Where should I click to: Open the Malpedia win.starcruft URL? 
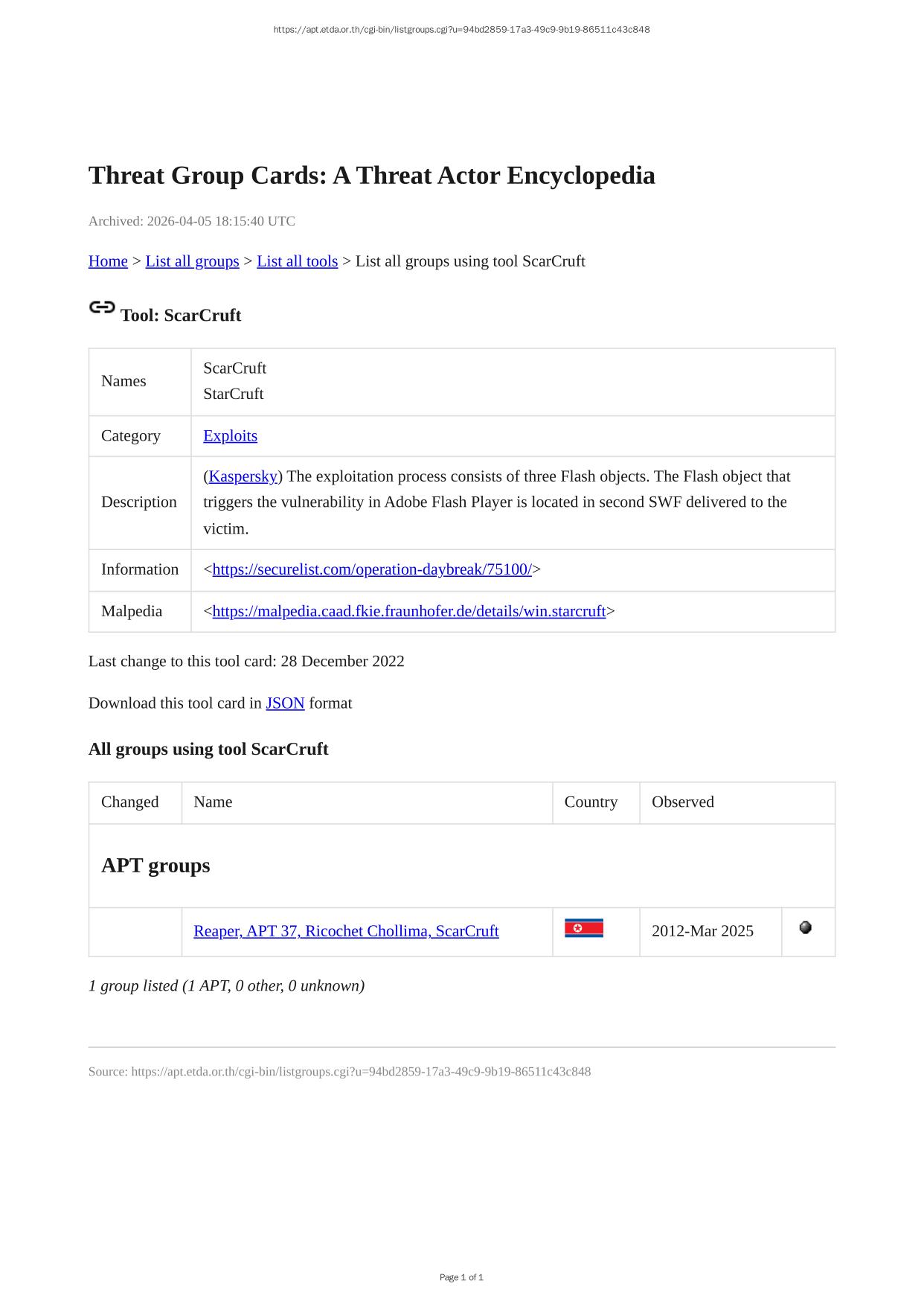click(x=408, y=611)
